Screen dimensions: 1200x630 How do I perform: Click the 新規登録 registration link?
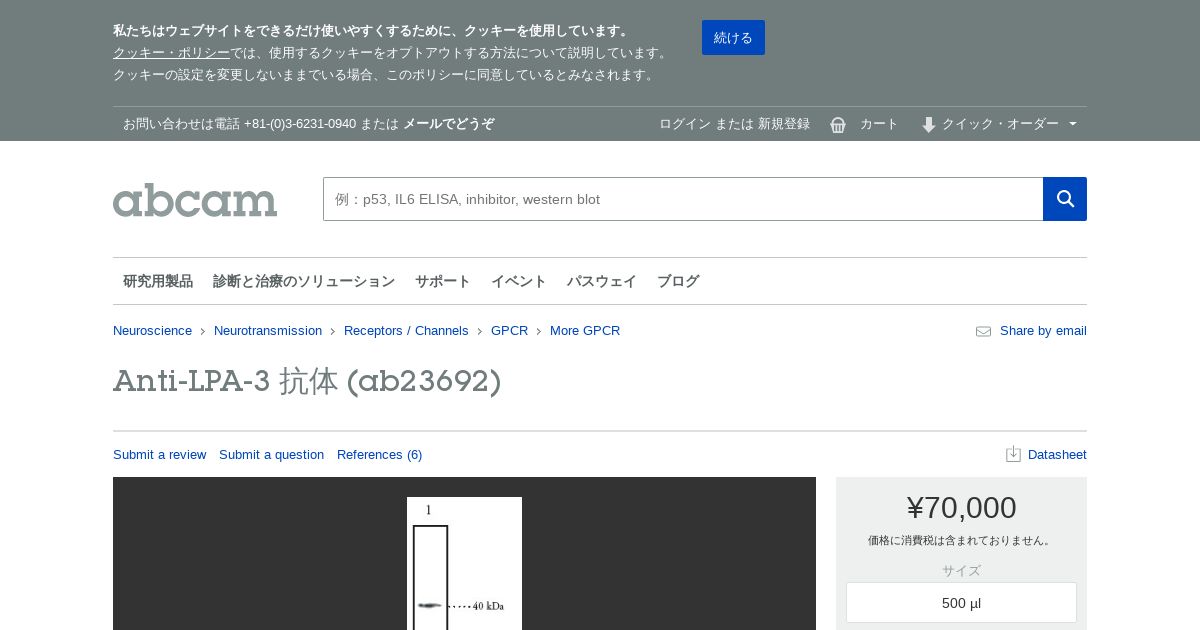point(784,124)
